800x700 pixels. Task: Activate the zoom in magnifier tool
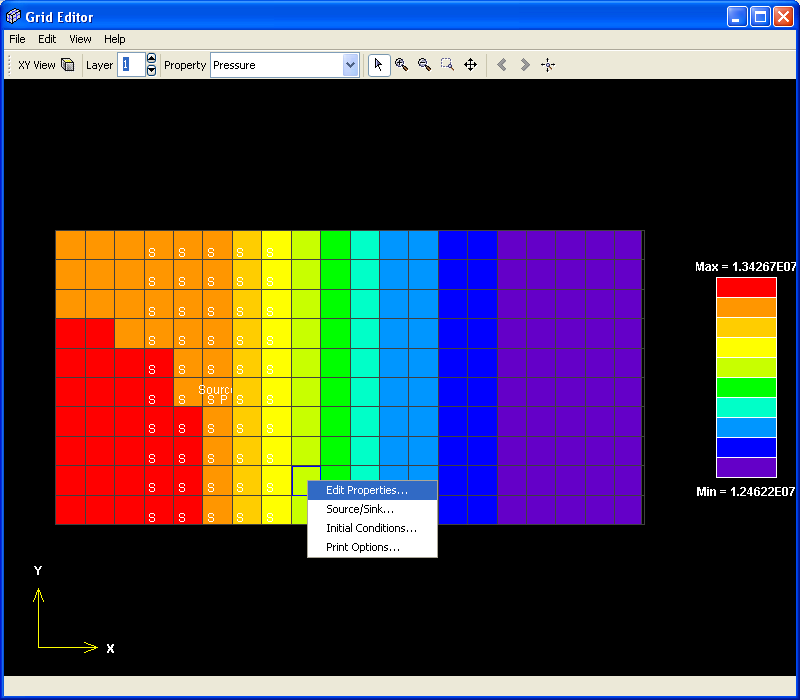401,65
